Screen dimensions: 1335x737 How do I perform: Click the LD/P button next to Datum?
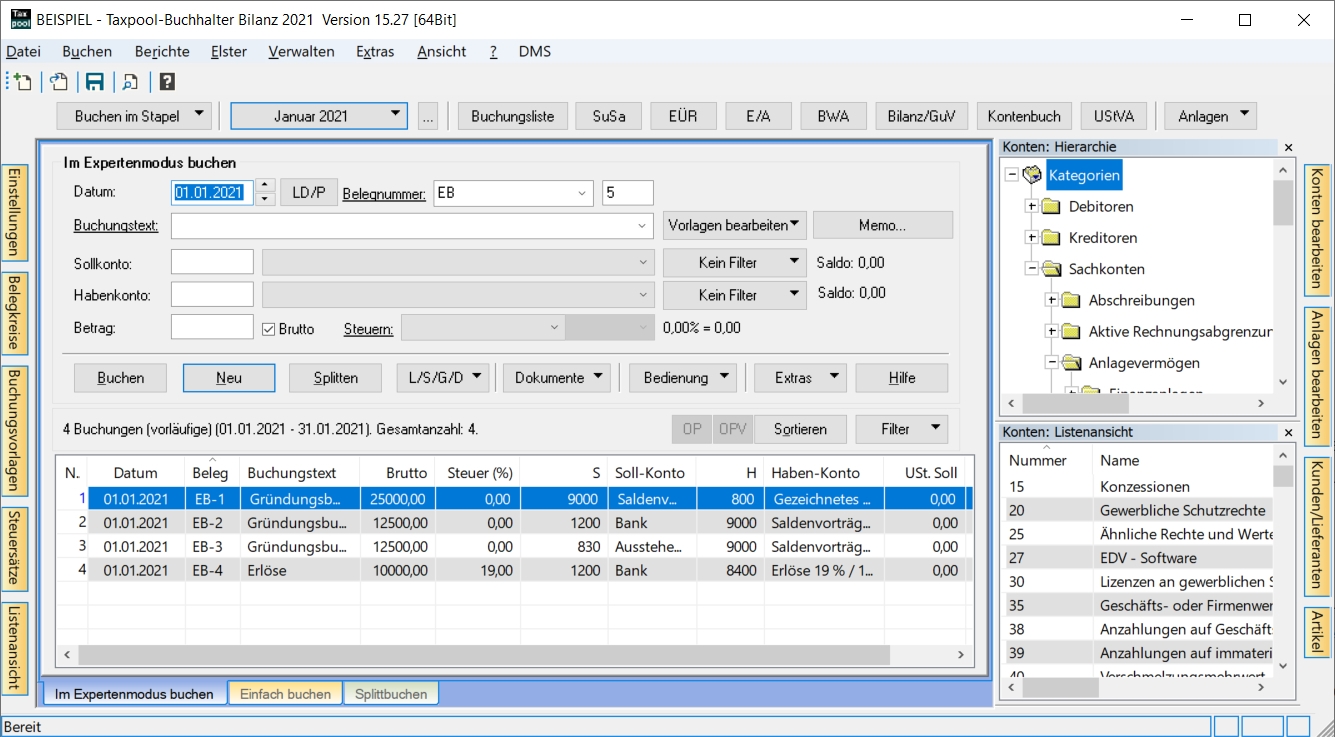point(309,193)
